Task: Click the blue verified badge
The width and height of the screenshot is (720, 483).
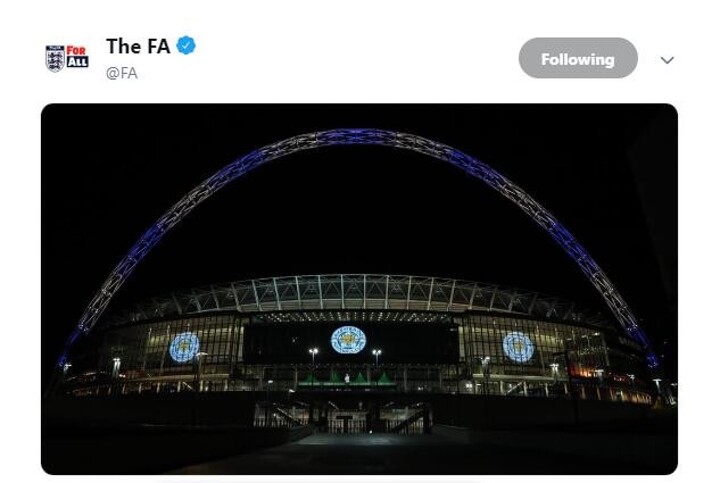Action: click(x=186, y=45)
